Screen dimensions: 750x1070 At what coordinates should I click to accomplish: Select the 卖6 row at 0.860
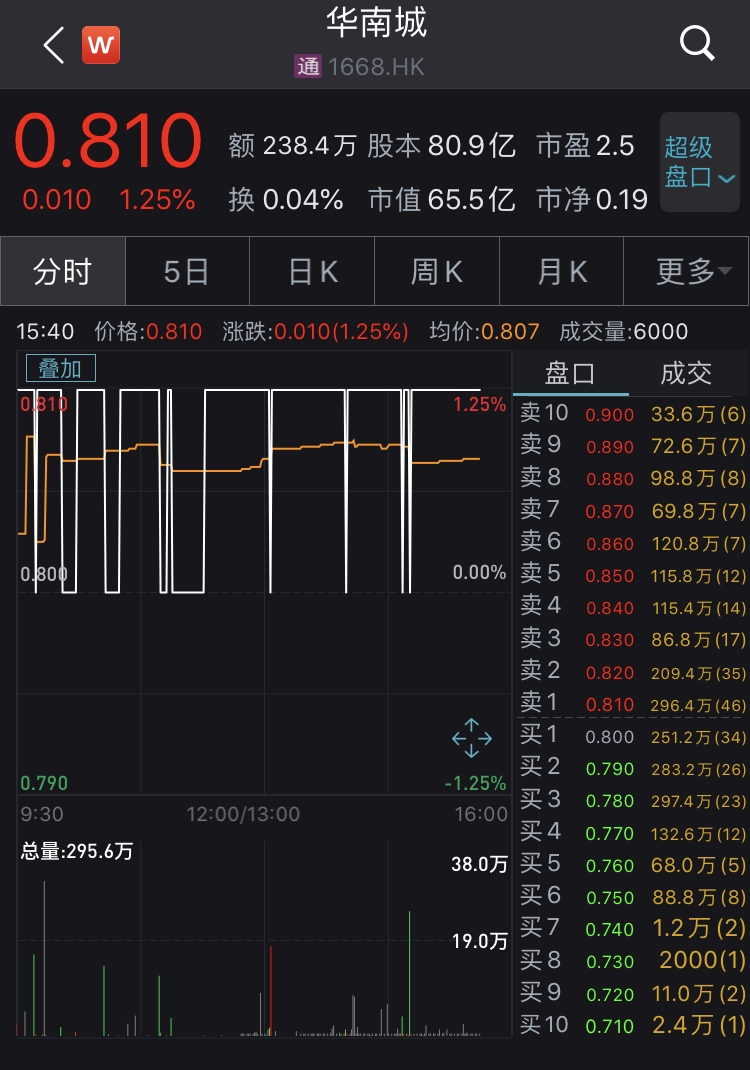coord(632,543)
